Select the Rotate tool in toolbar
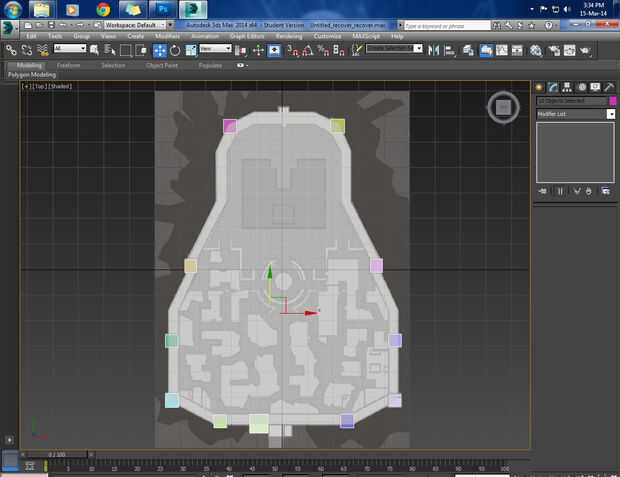This screenshot has height=477, width=620. (175, 49)
